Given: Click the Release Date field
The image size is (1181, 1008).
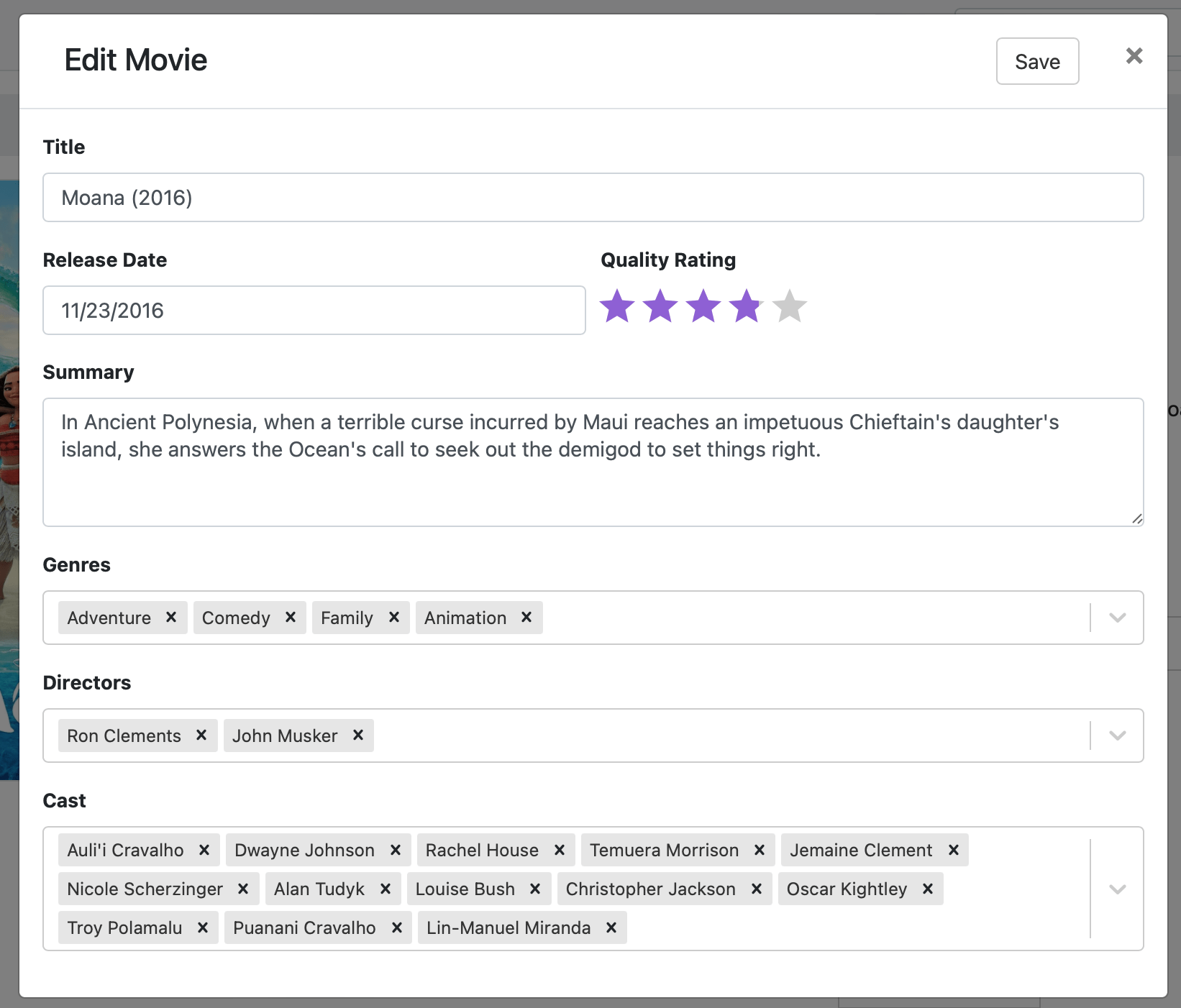Looking at the screenshot, I should click(313, 310).
